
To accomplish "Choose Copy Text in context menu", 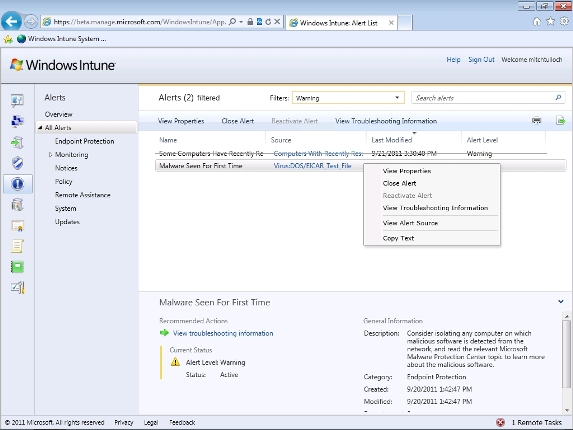I will pyautogui.click(x=398, y=238).
